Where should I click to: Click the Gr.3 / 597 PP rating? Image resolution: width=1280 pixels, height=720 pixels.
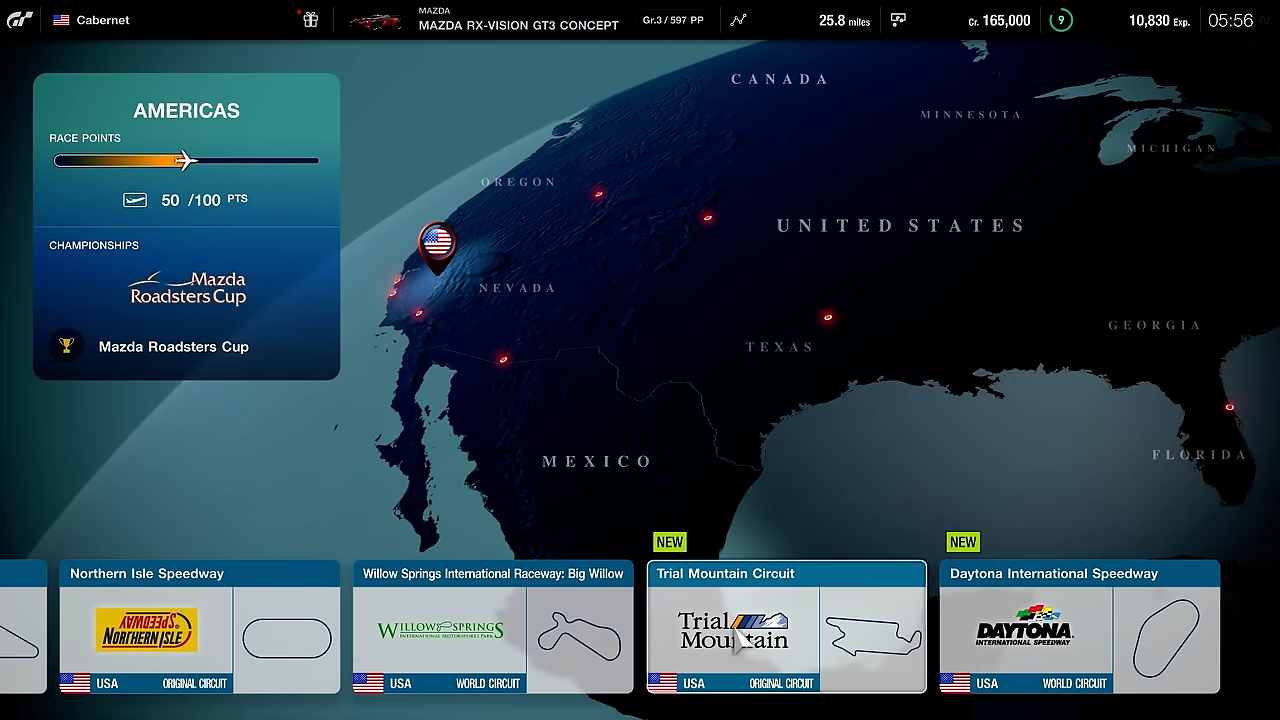673,20
